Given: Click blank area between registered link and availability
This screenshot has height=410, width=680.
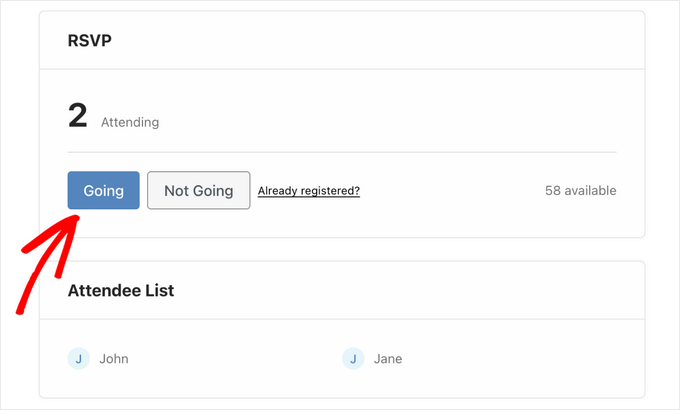Looking at the screenshot, I should pos(450,190).
